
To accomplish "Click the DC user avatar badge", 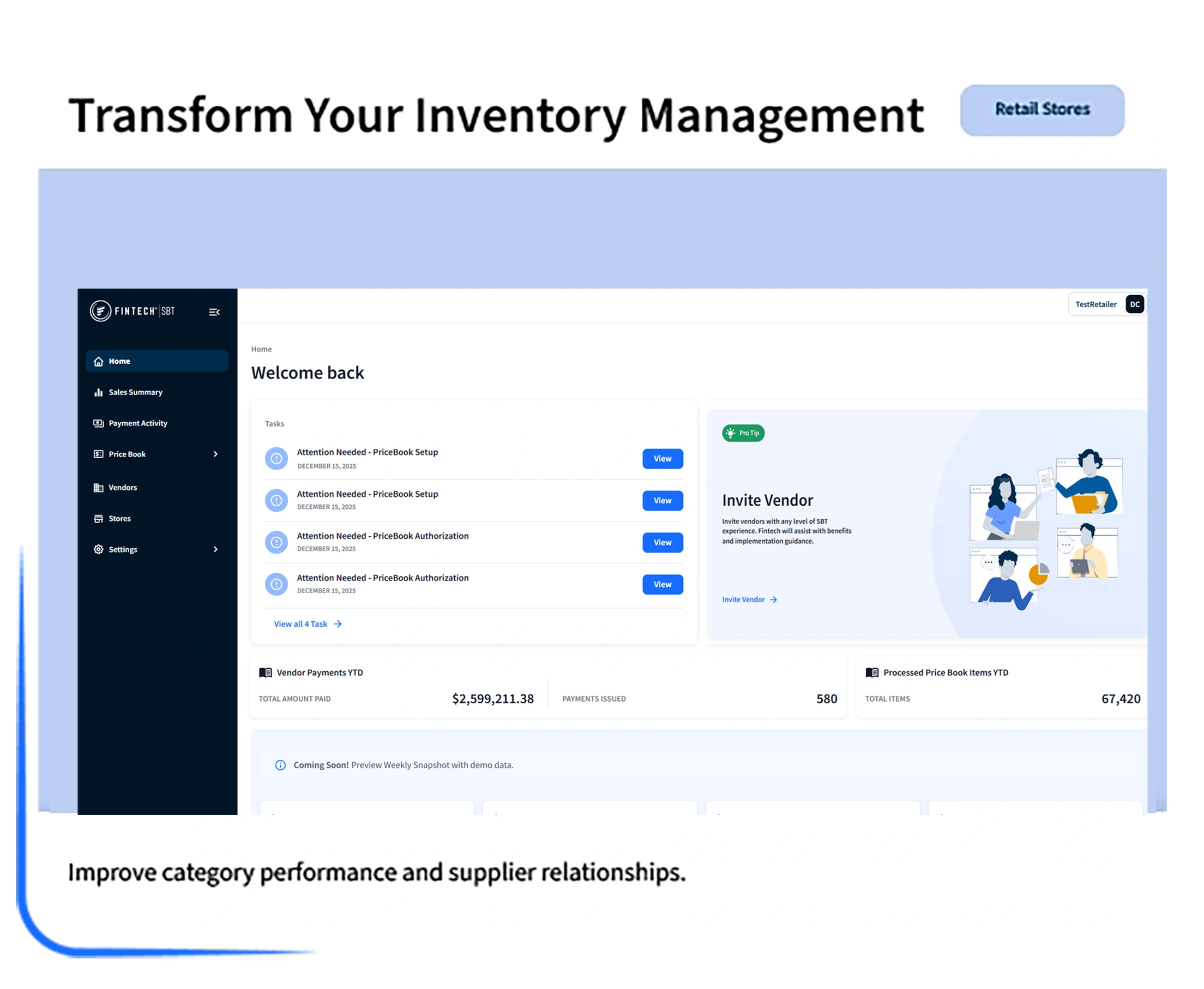I will (1135, 304).
